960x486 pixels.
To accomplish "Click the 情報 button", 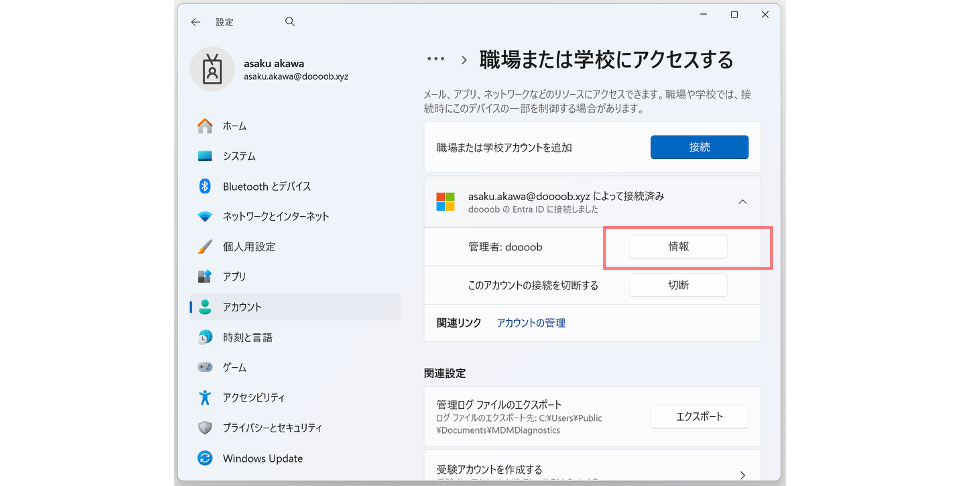I will [x=678, y=246].
